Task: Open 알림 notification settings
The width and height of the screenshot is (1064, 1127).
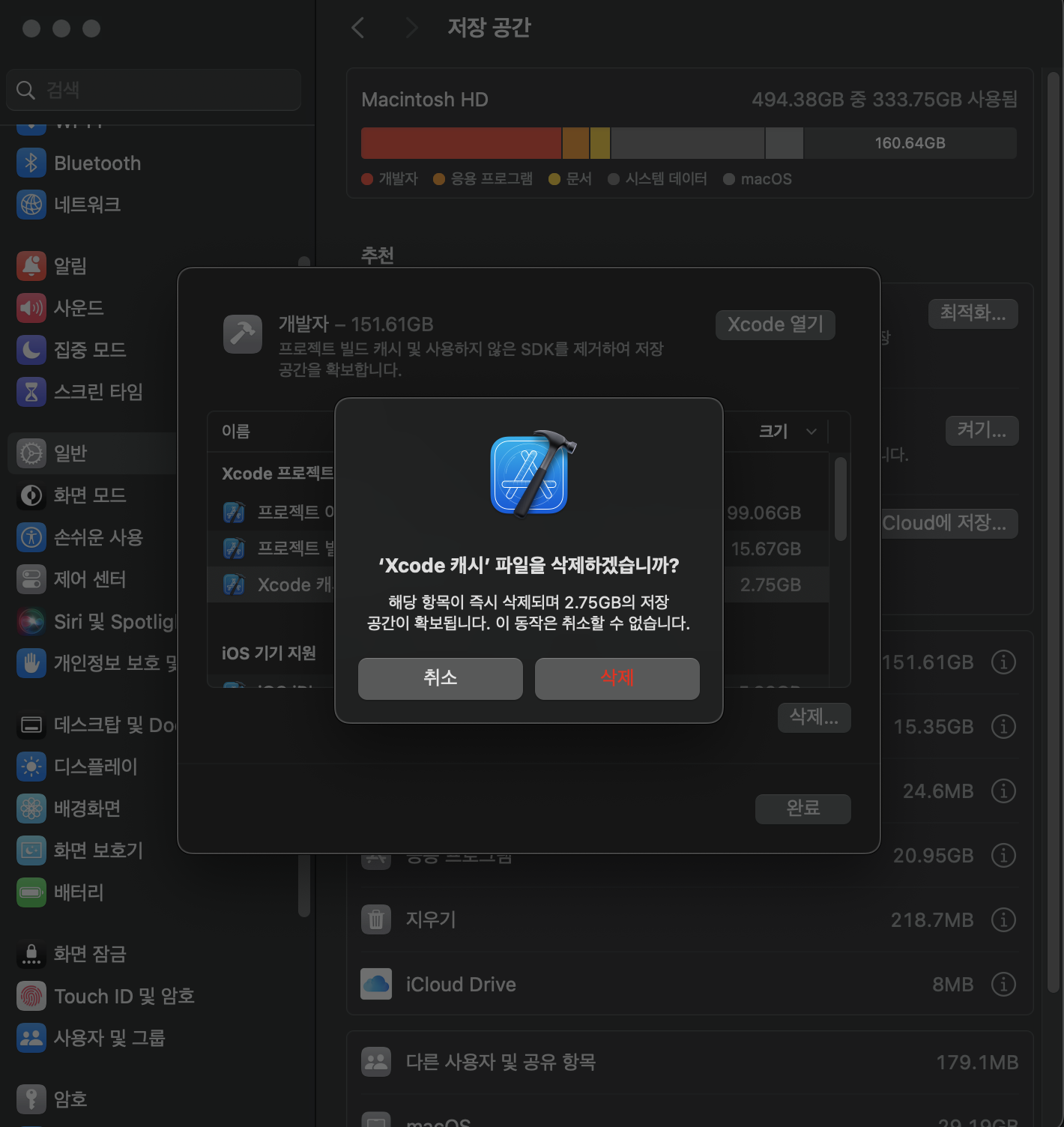Action: [x=31, y=266]
